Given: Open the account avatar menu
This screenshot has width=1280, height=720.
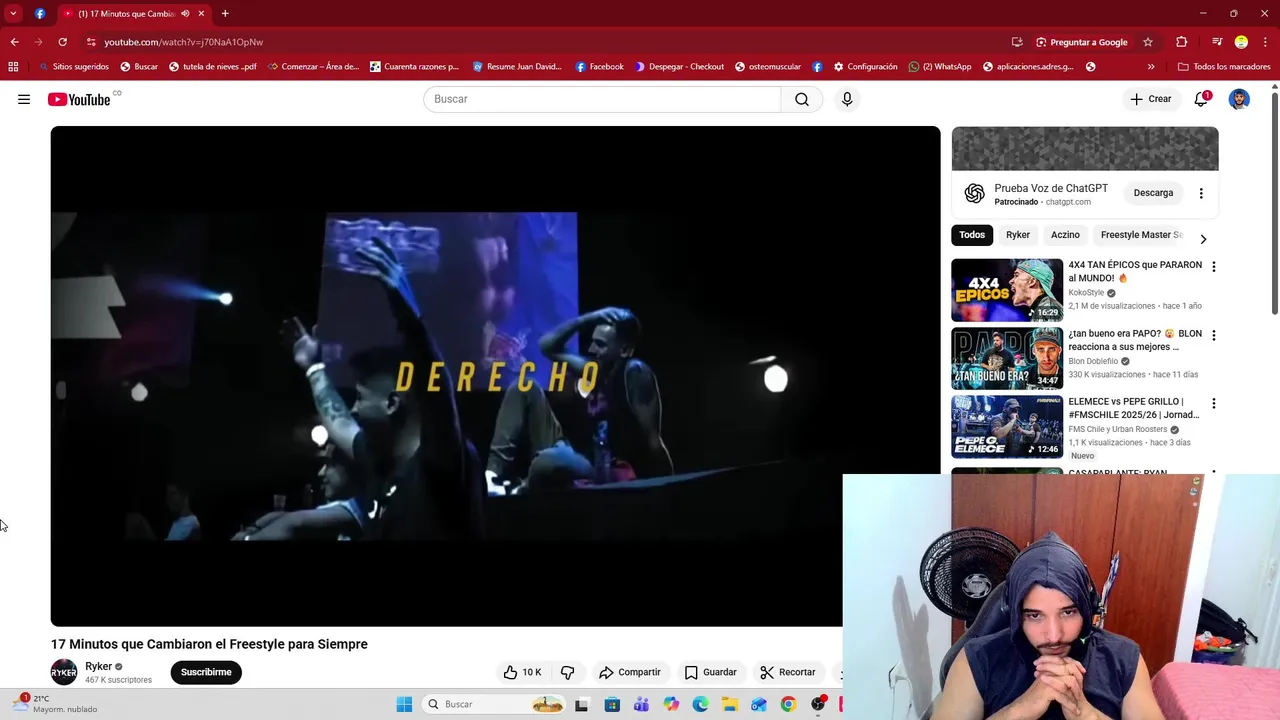Looking at the screenshot, I should [x=1239, y=99].
